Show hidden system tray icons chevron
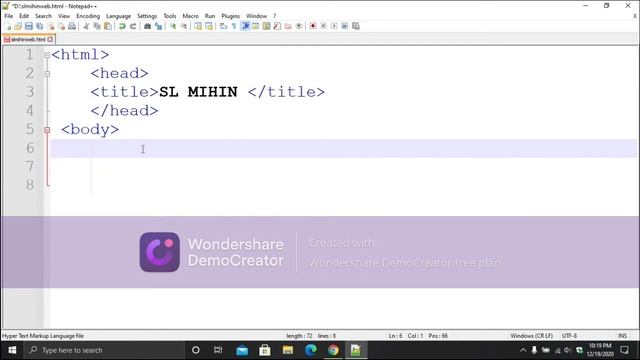Image resolution: width=640 pixels, height=360 pixels. 523,350
